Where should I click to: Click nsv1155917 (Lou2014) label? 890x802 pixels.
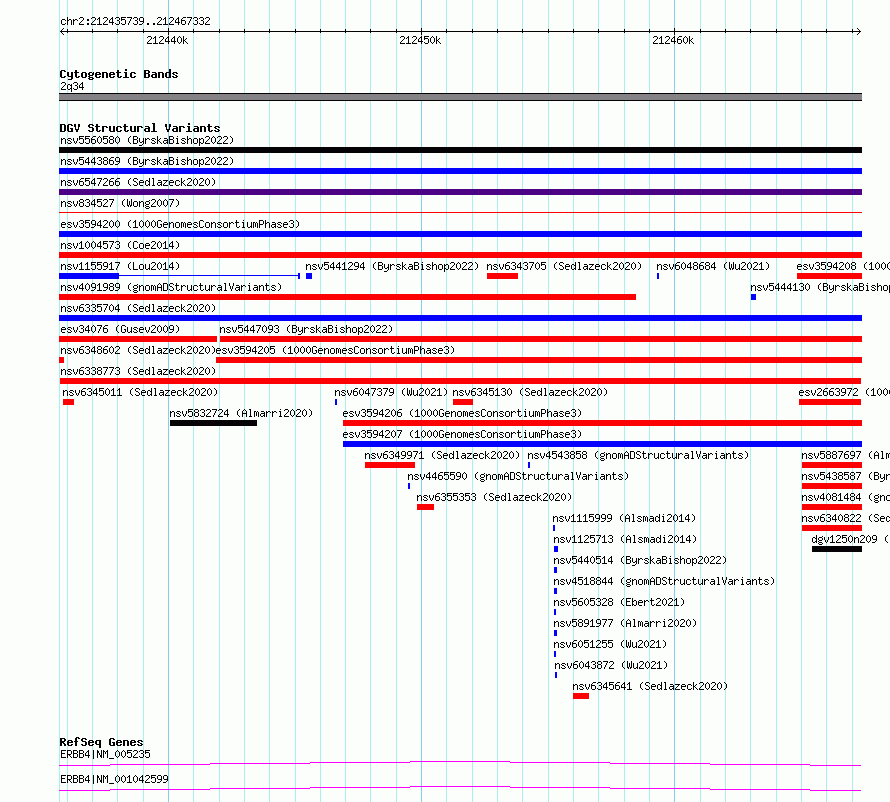pyautogui.click(x=120, y=266)
